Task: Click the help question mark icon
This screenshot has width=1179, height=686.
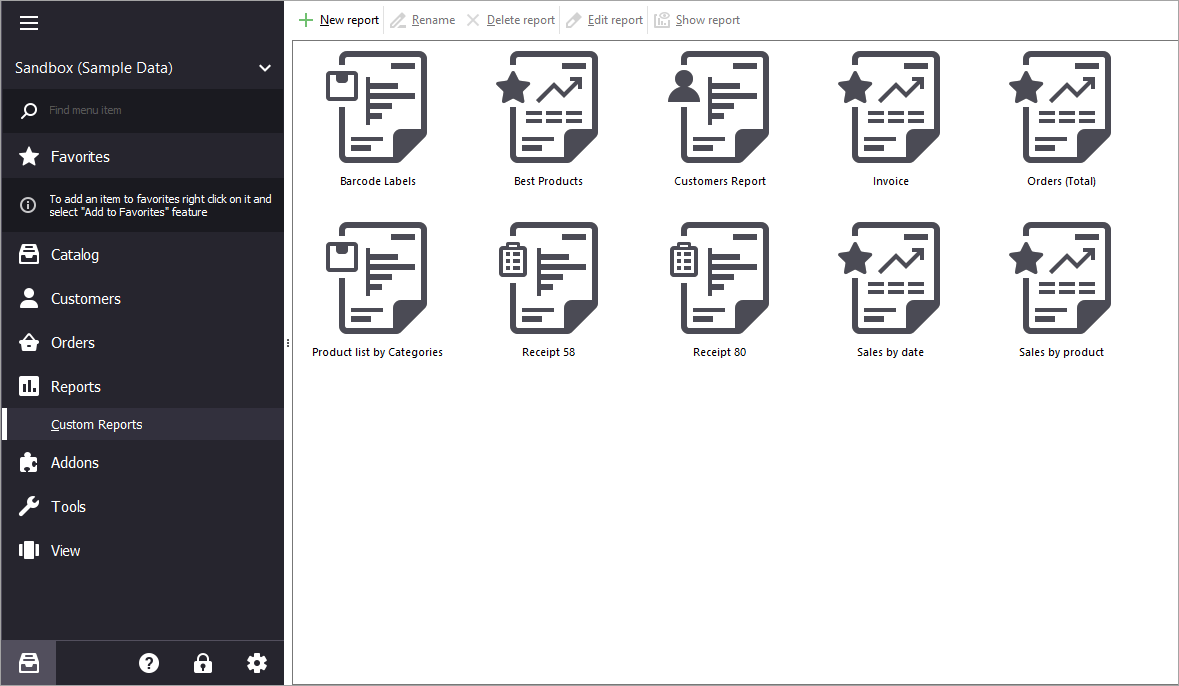Action: 149,663
